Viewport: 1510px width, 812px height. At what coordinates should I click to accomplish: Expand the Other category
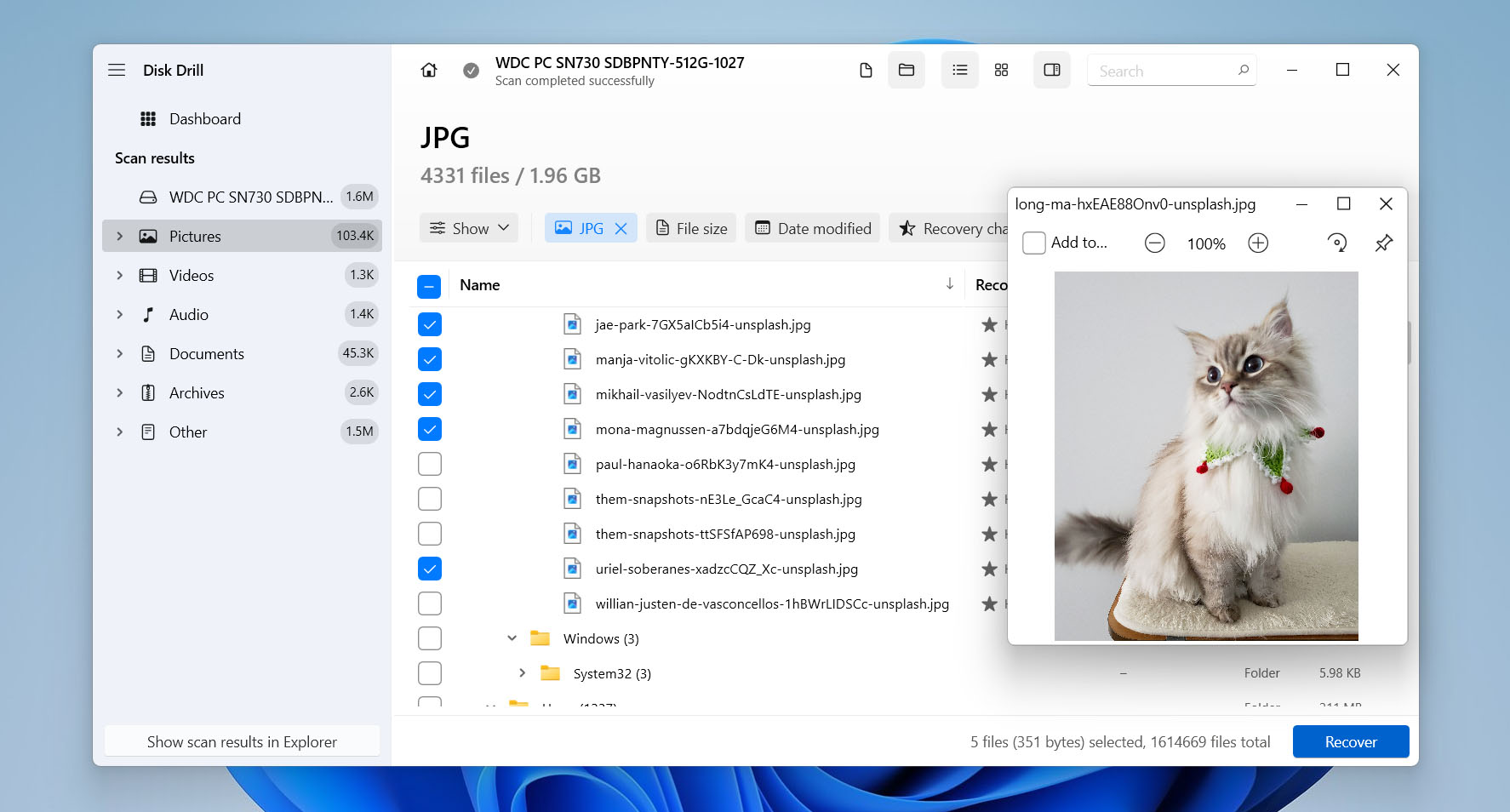coord(120,432)
